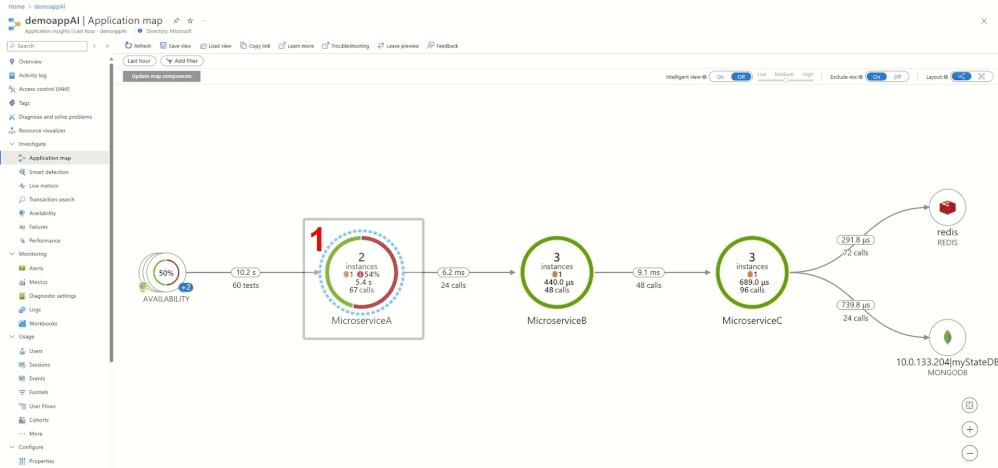Image resolution: width=998 pixels, height=468 pixels.
Task: Favorite the page with the star icon
Action: coord(190,21)
